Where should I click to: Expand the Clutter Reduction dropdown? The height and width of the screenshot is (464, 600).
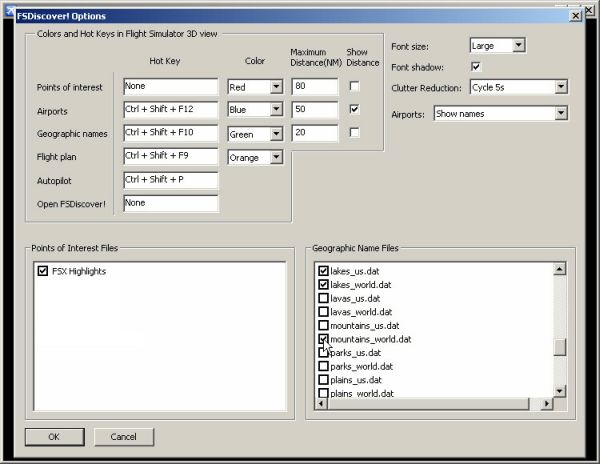pyautogui.click(x=560, y=87)
